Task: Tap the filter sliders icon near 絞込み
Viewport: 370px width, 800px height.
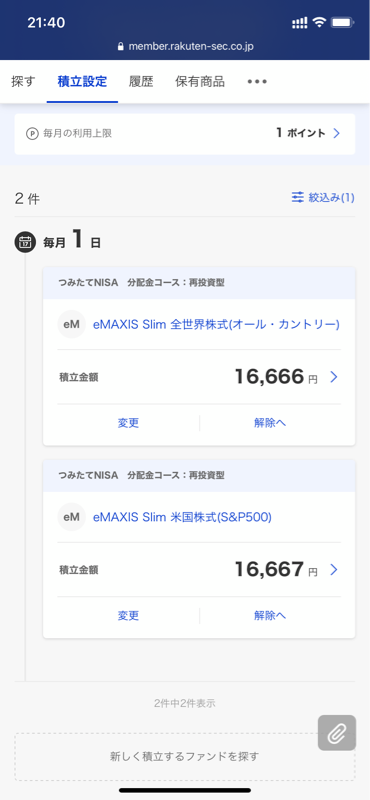Action: tap(298, 197)
